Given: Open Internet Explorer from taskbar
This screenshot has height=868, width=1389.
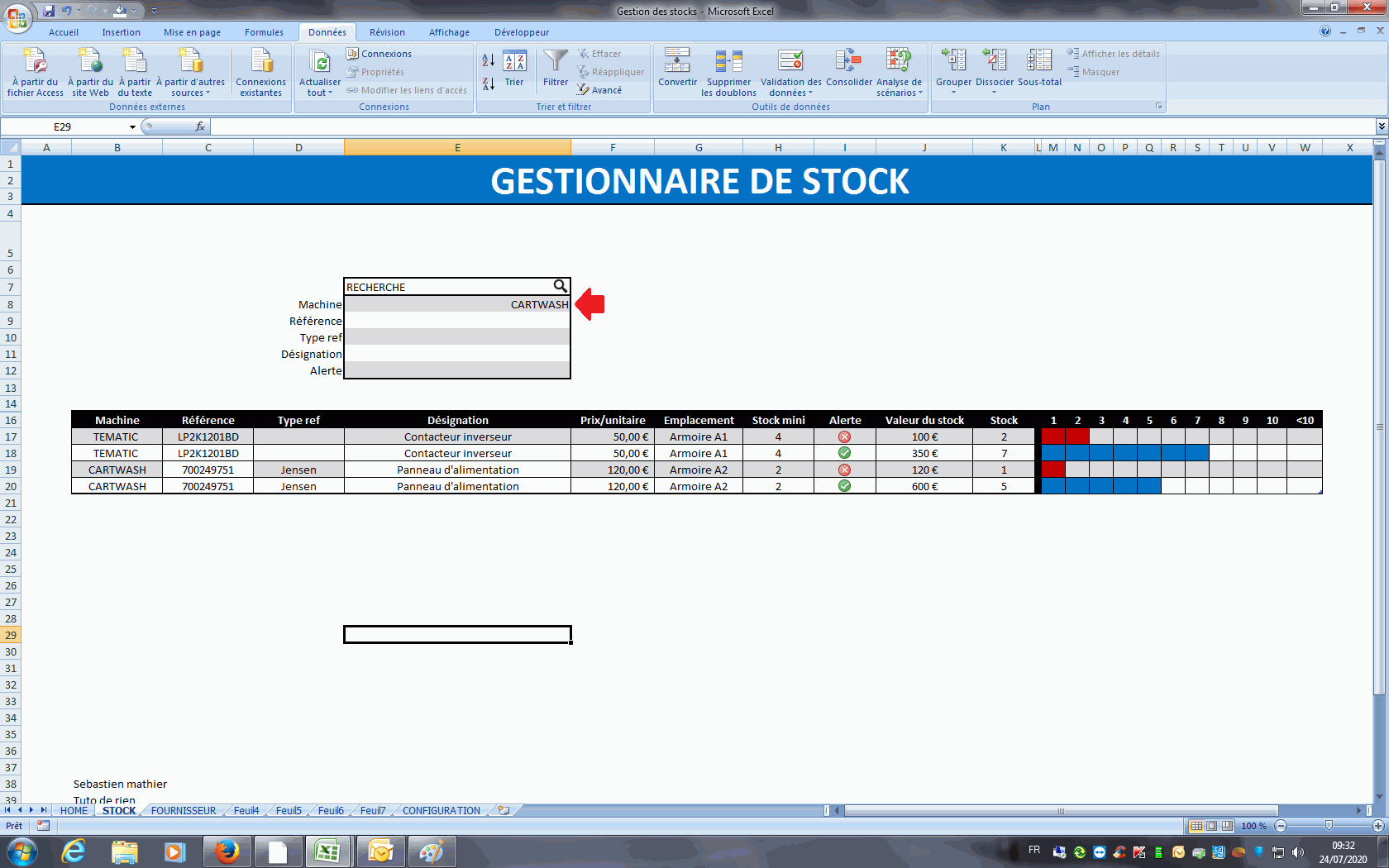Looking at the screenshot, I should pos(74,851).
